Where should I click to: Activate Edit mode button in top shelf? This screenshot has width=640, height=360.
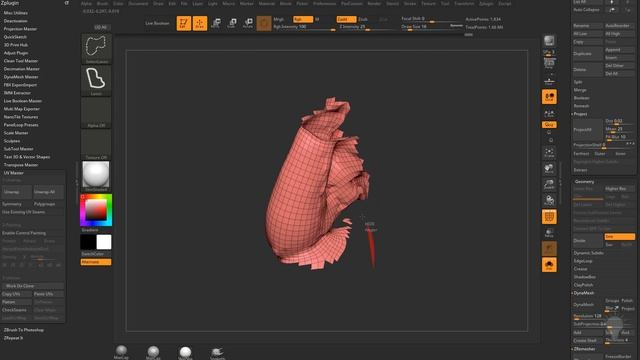184,23
